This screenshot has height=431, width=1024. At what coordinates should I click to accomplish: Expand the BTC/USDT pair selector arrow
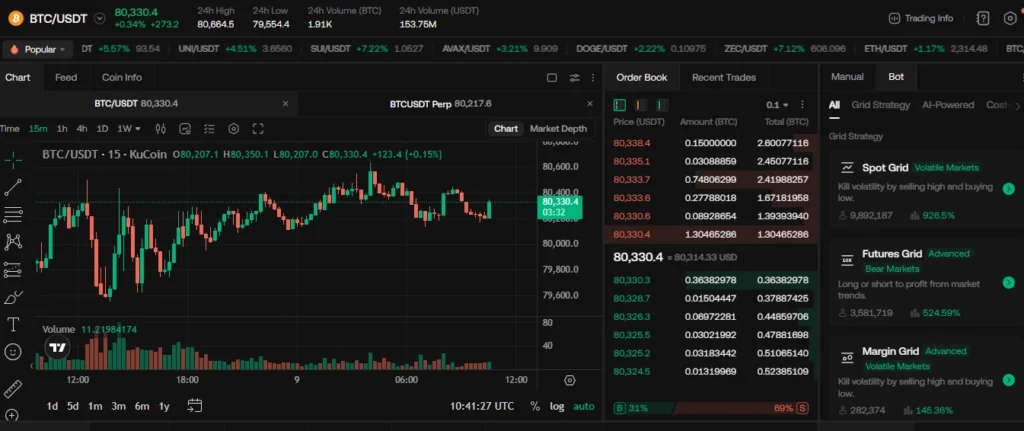tap(100, 18)
